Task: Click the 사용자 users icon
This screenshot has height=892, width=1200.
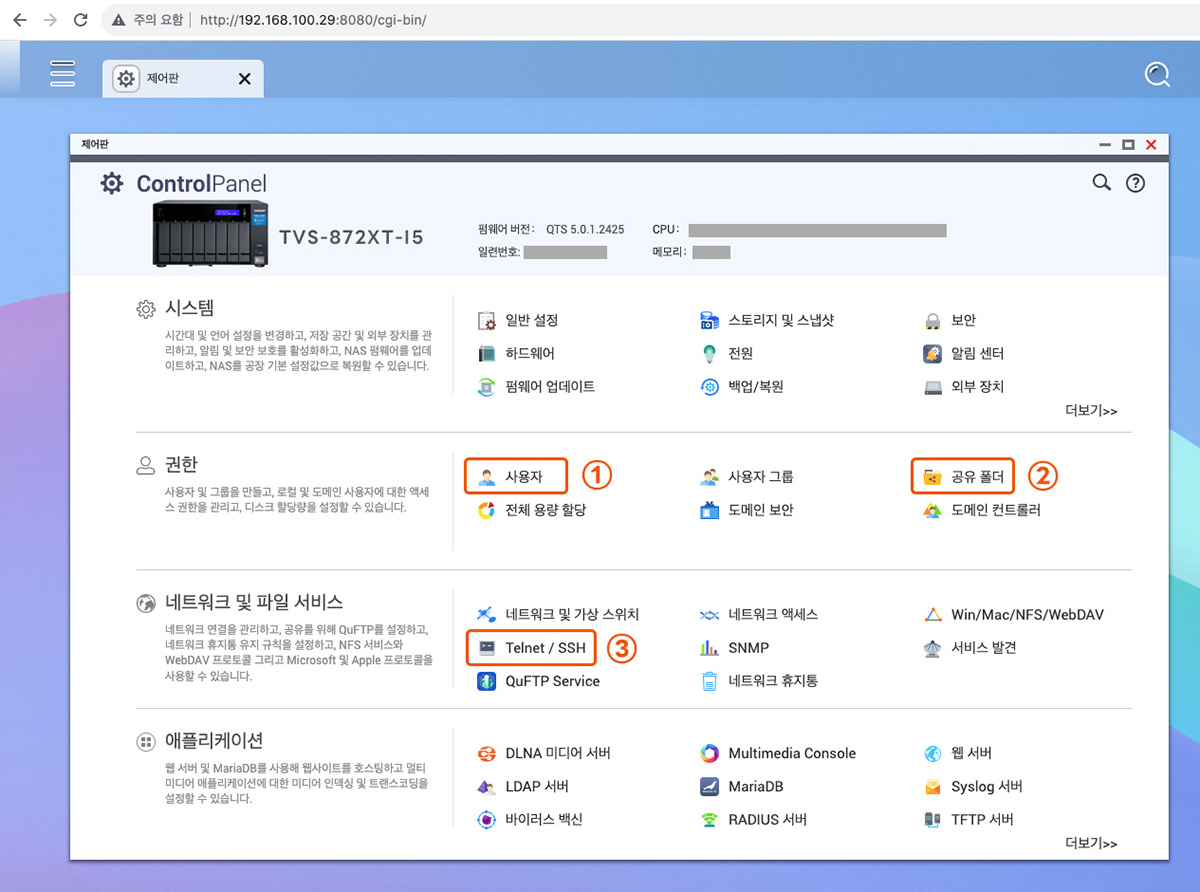Action: 487,477
